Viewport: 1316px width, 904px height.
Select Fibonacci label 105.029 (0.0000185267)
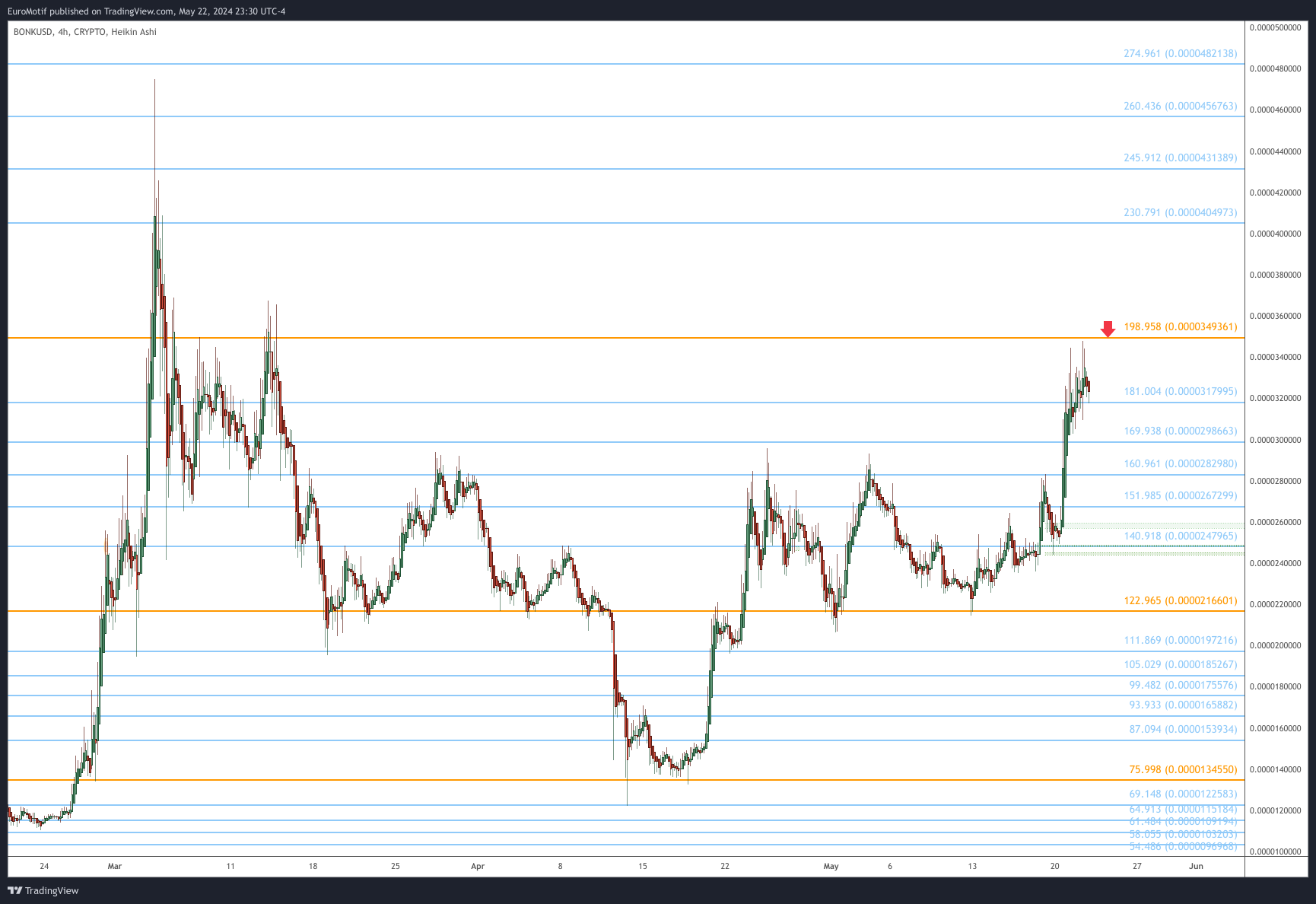(x=1181, y=664)
